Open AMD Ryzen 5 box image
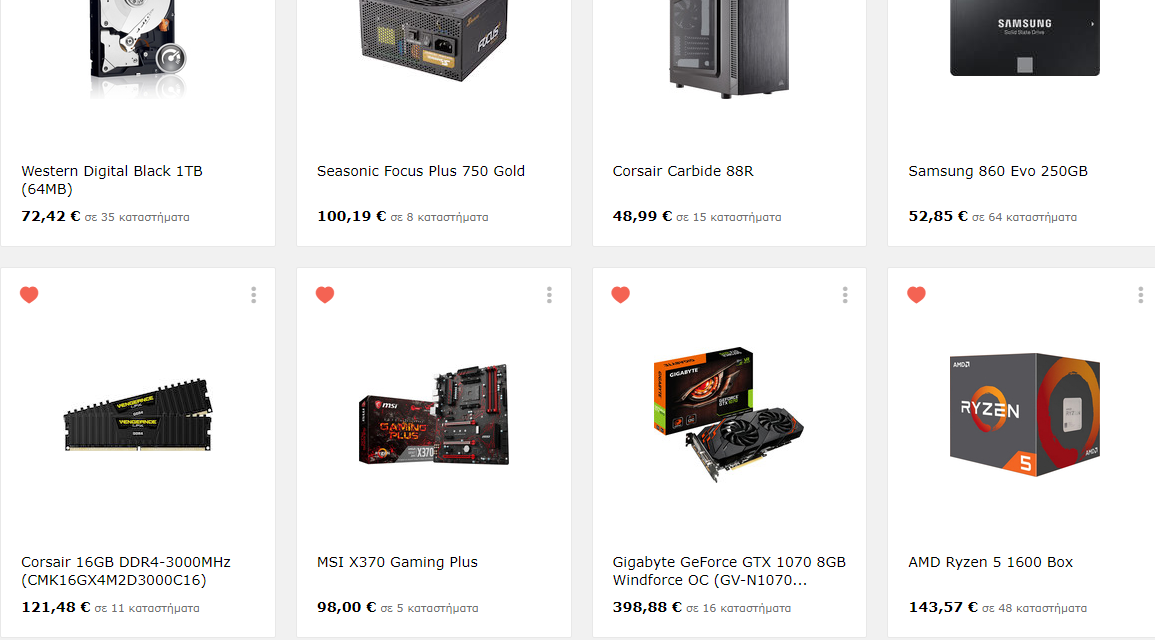Screen dimensions: 1155x640 point(1025,415)
